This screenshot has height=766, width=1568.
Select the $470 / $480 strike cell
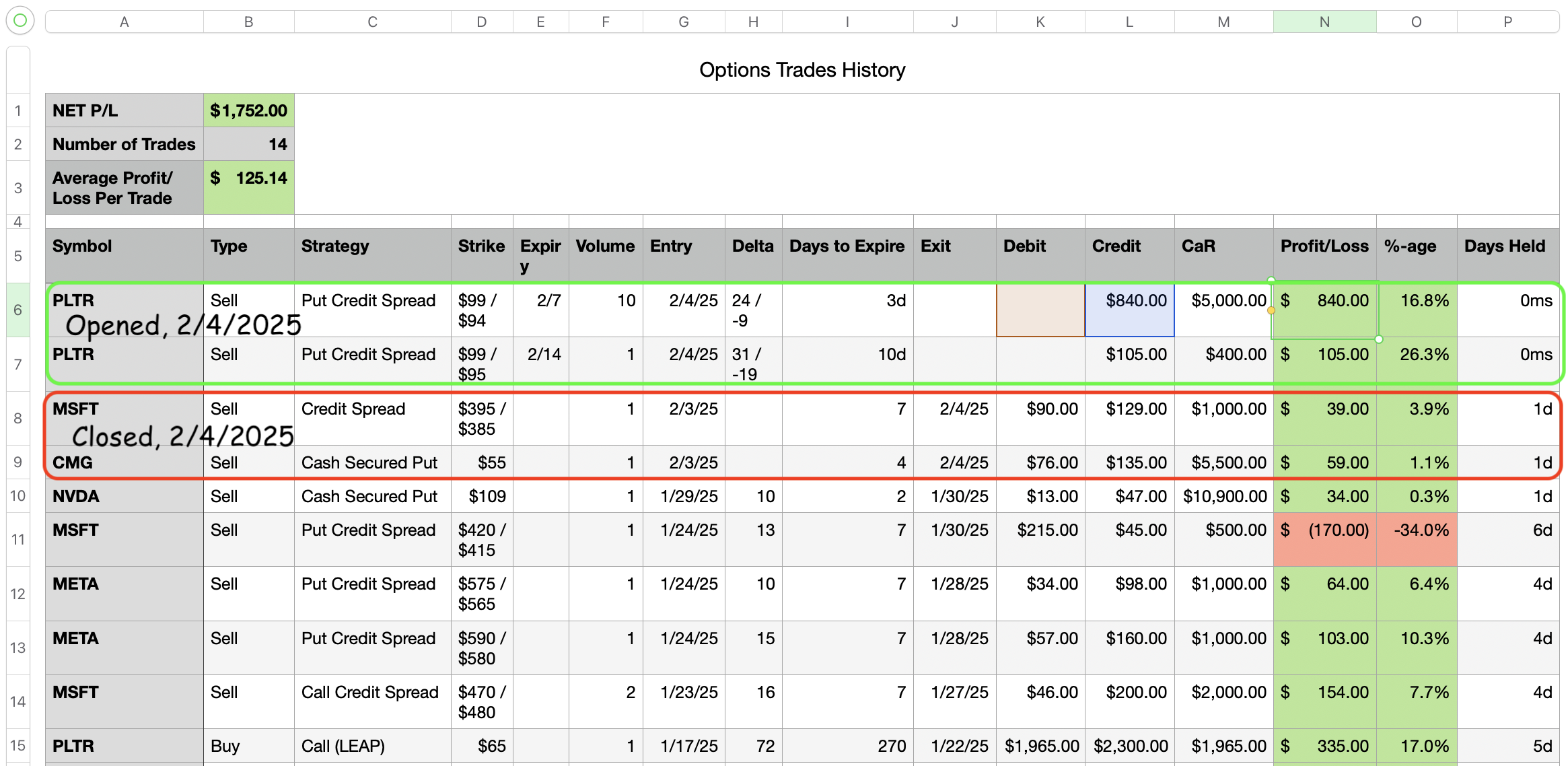pos(482,701)
